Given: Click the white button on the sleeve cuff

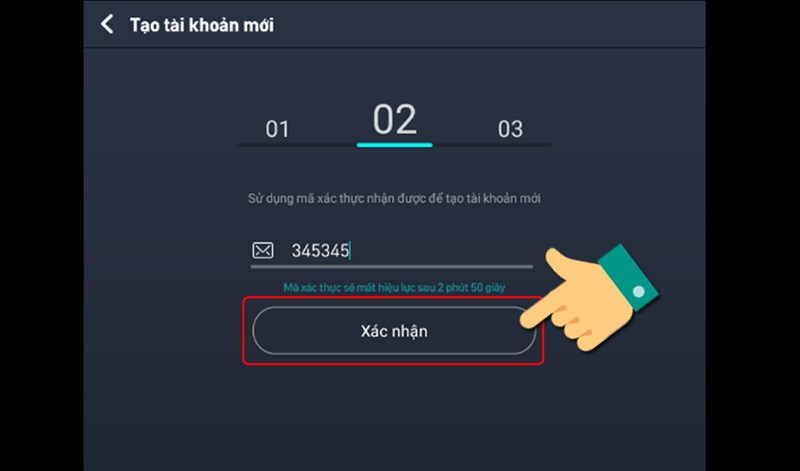Looking at the screenshot, I should coord(638,293).
